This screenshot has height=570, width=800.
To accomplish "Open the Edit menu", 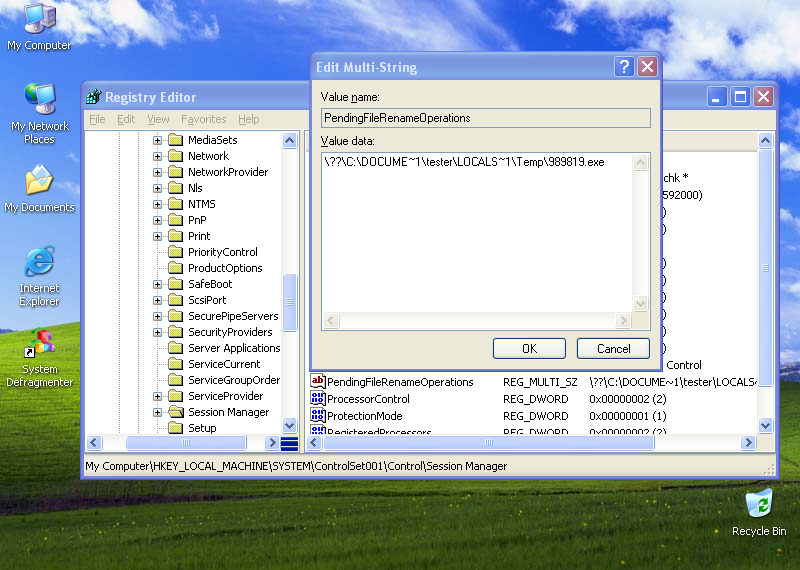I will (x=126, y=119).
